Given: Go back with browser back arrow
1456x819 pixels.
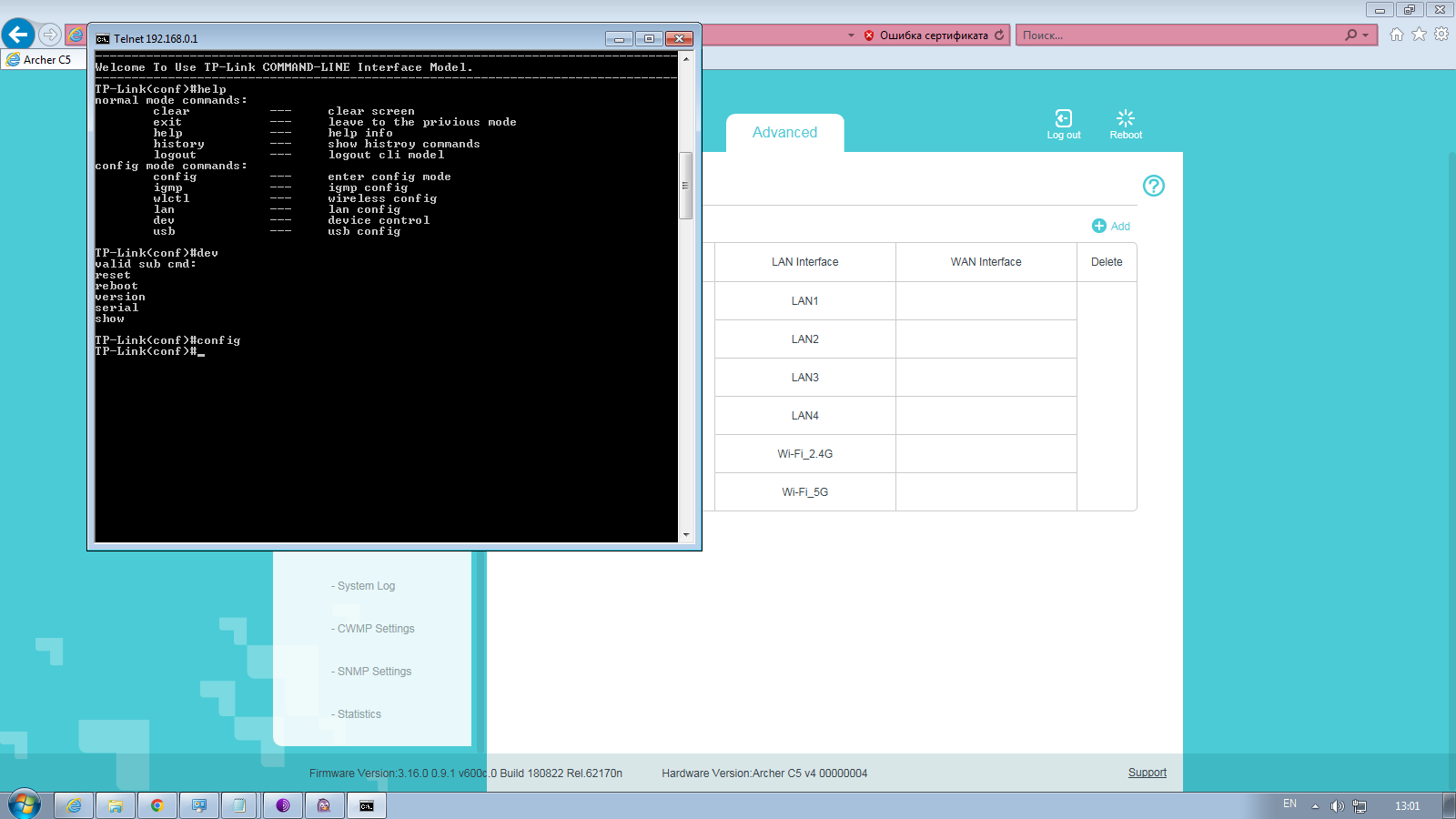Looking at the screenshot, I should click(18, 35).
